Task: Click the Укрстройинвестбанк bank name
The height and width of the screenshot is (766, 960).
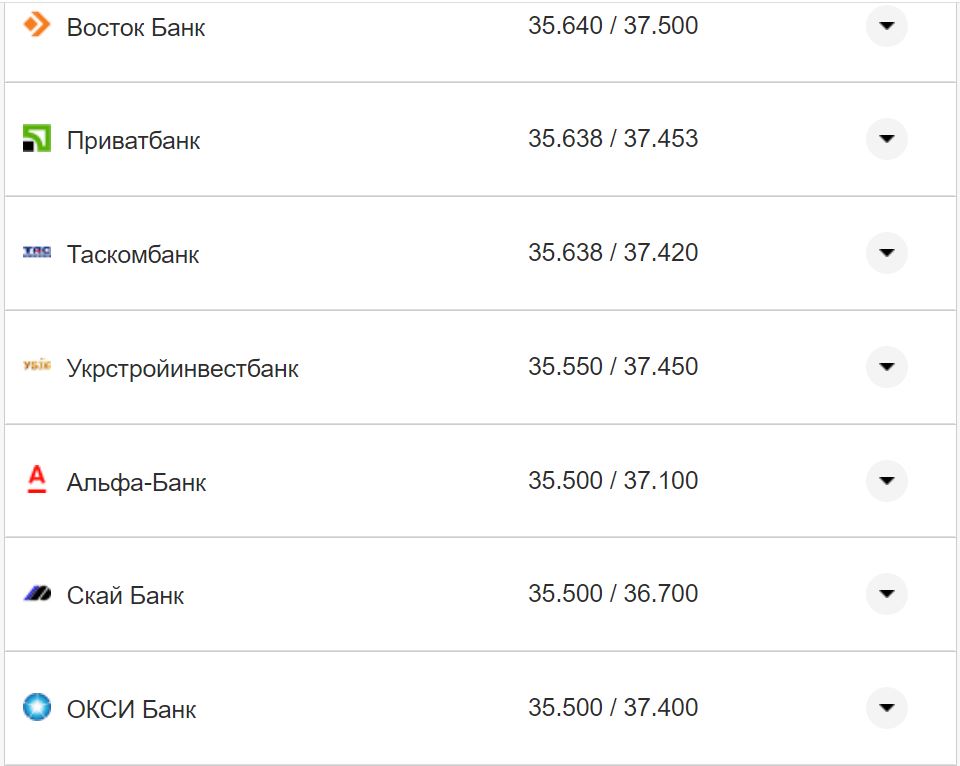Action: coord(182,368)
